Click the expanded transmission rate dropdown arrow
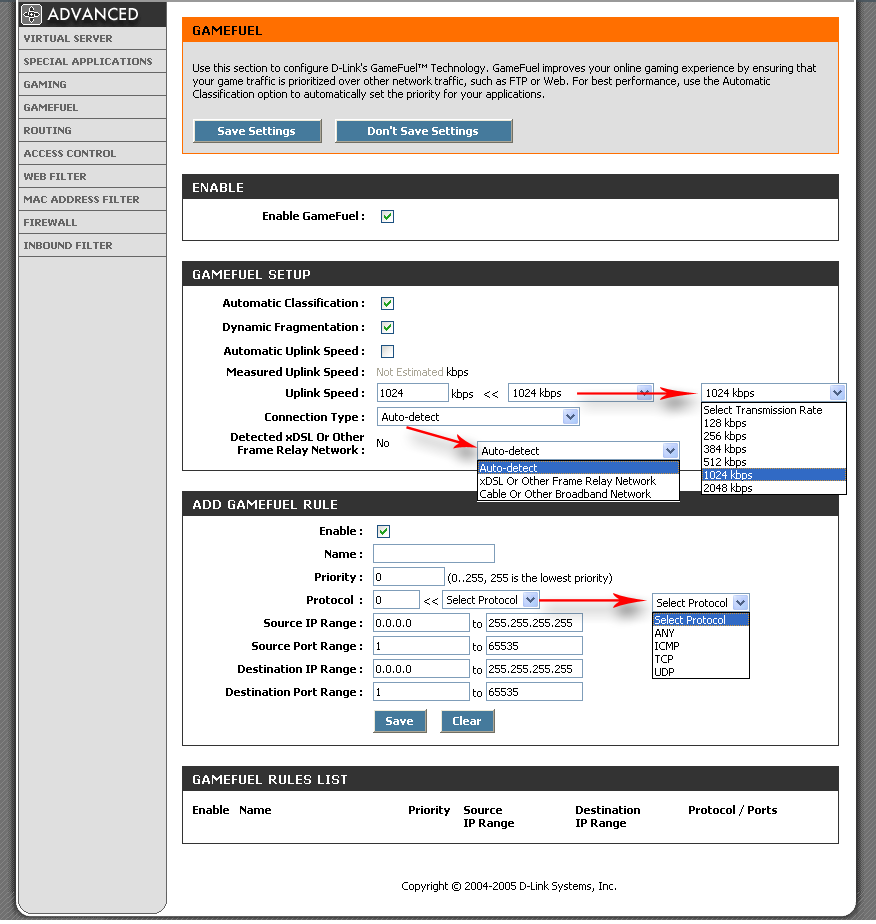This screenshot has width=876, height=924. (x=837, y=392)
